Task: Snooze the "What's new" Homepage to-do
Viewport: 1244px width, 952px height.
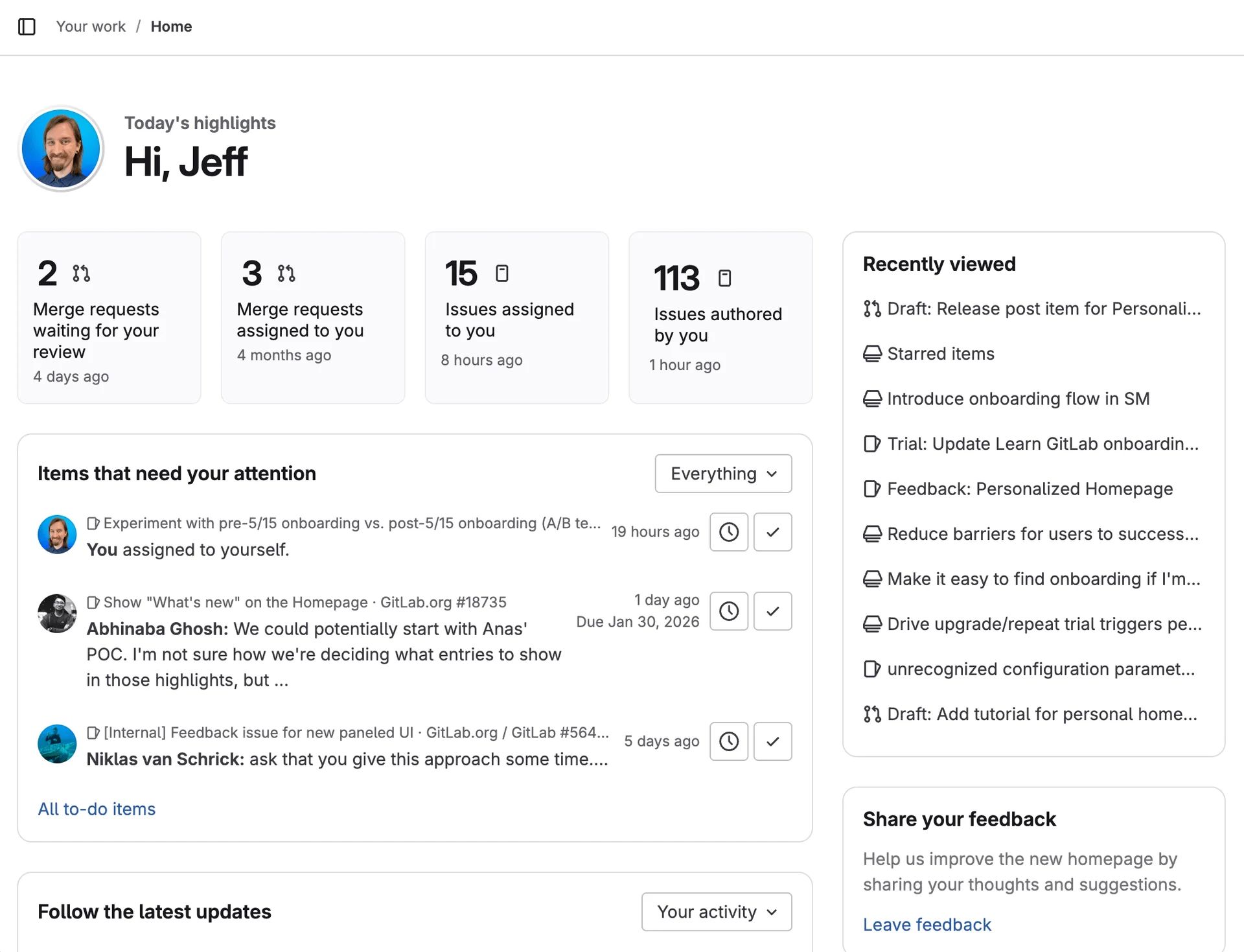Action: (729, 611)
